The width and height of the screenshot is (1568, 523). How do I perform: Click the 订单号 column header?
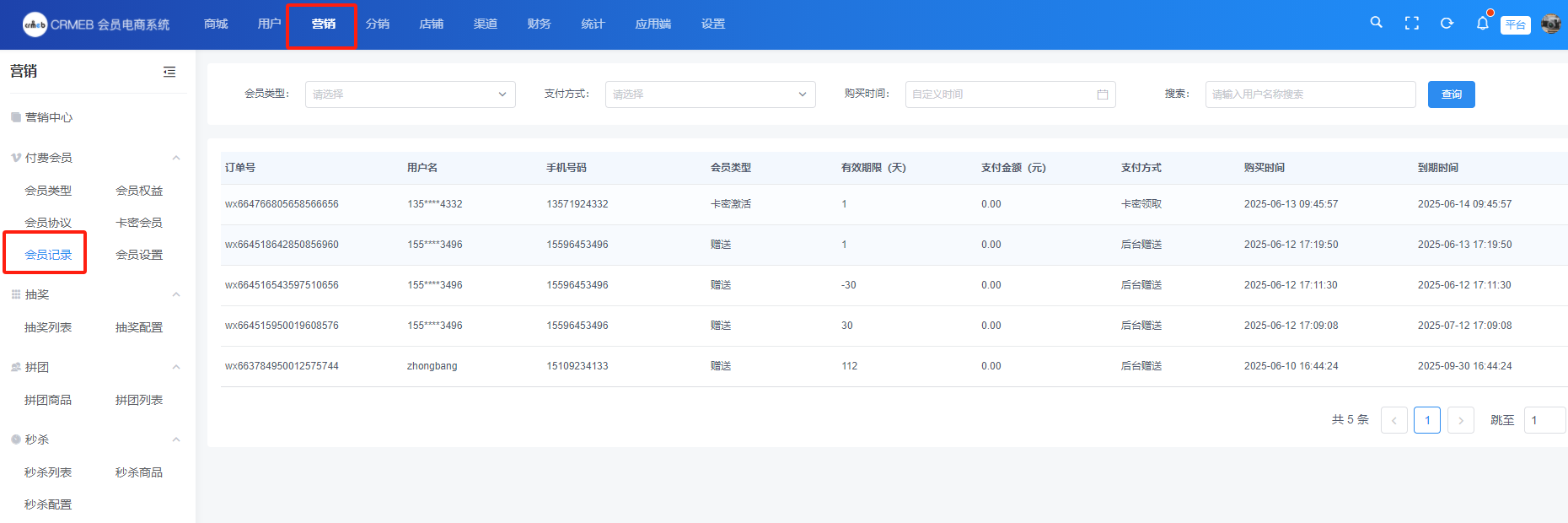coord(240,168)
